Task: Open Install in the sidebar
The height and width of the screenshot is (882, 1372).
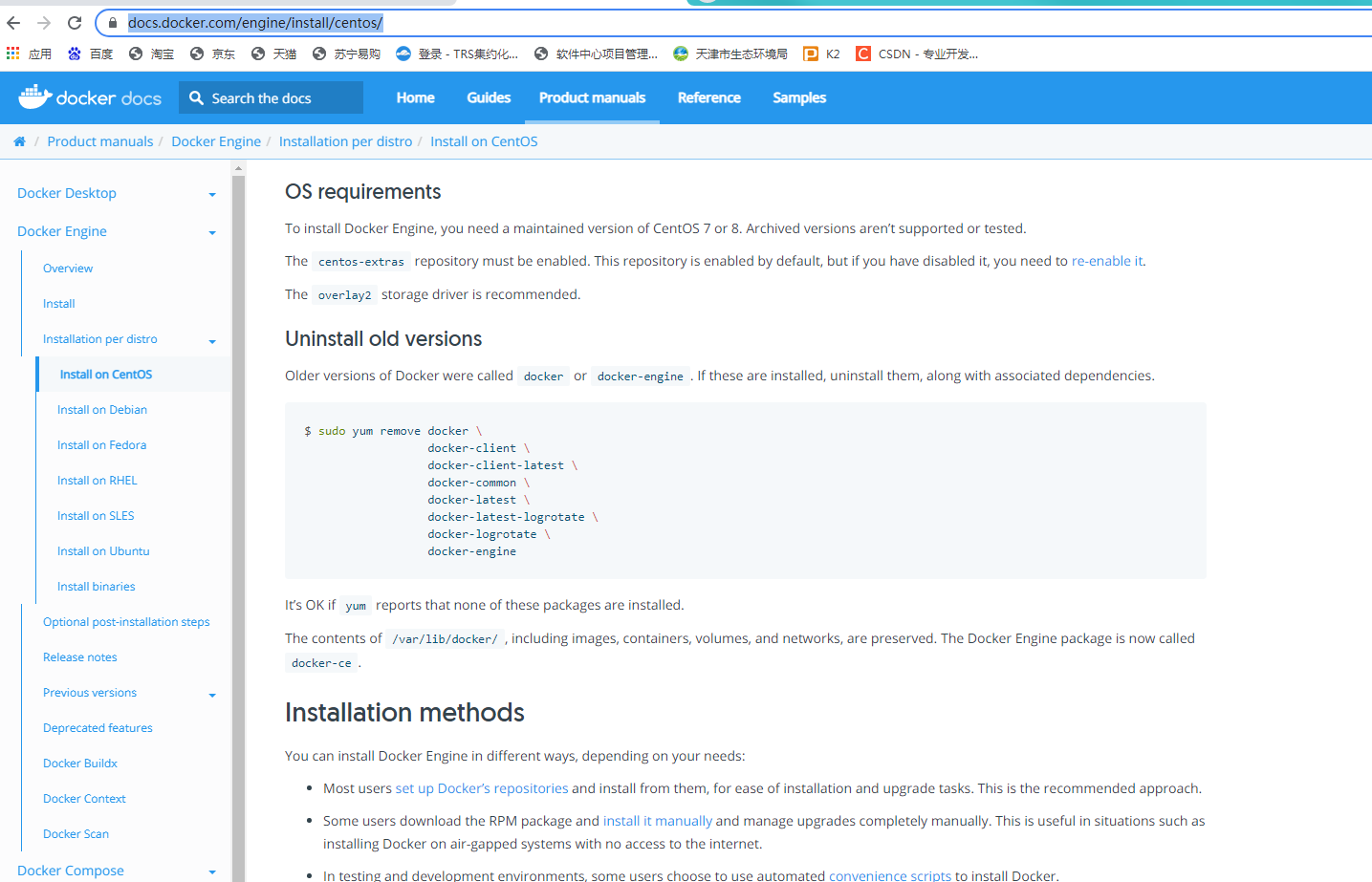Action: click(58, 304)
